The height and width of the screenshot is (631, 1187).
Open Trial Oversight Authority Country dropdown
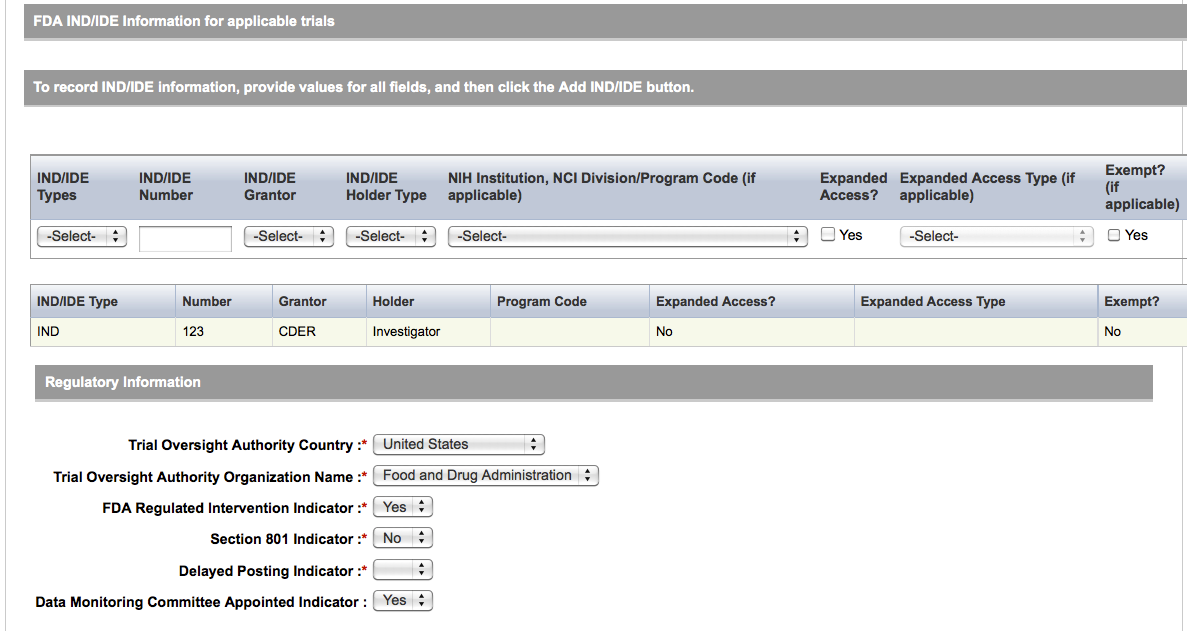[x=459, y=444]
